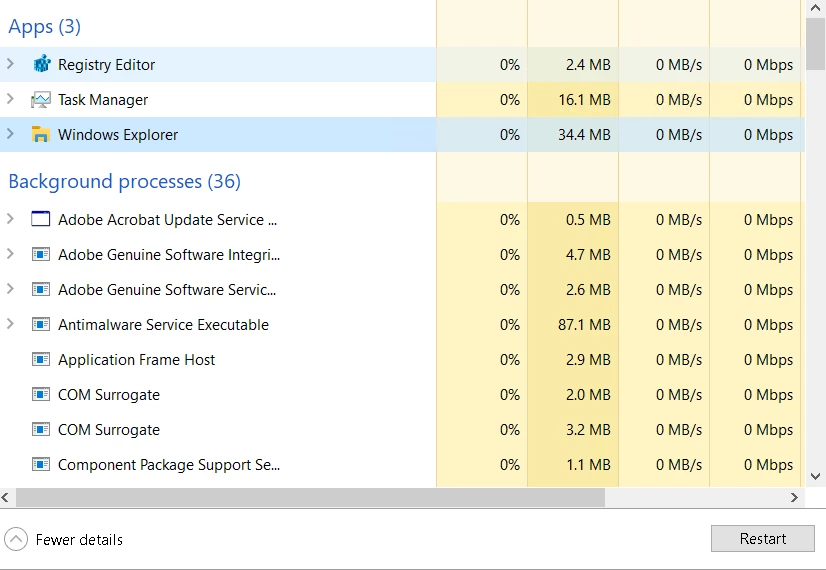
Task: Expand Antimalware Service Executable entry
Action: click(10, 323)
